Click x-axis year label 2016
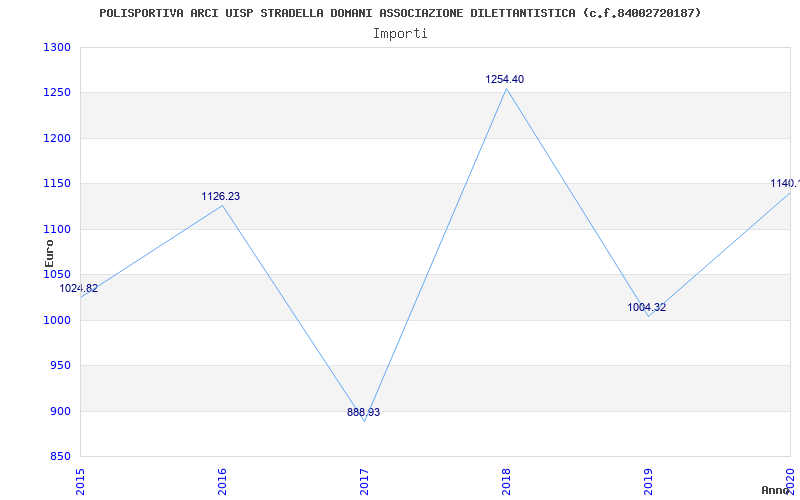The image size is (800, 500). coord(222,482)
